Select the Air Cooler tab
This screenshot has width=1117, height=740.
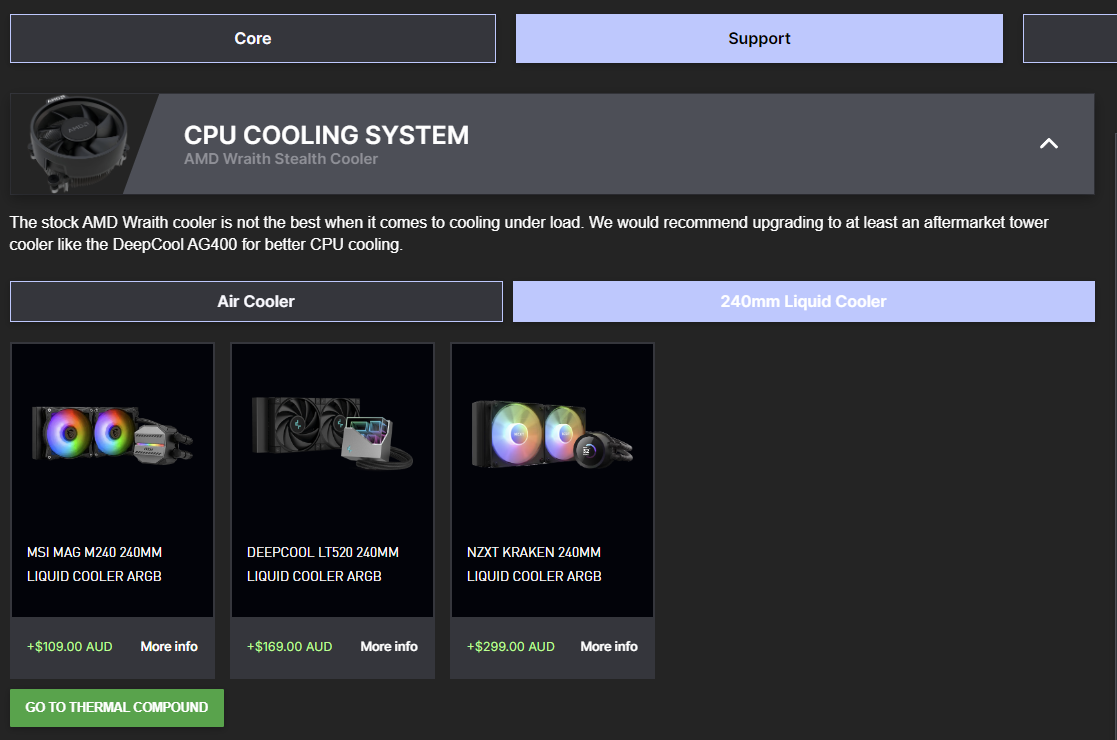tap(256, 301)
